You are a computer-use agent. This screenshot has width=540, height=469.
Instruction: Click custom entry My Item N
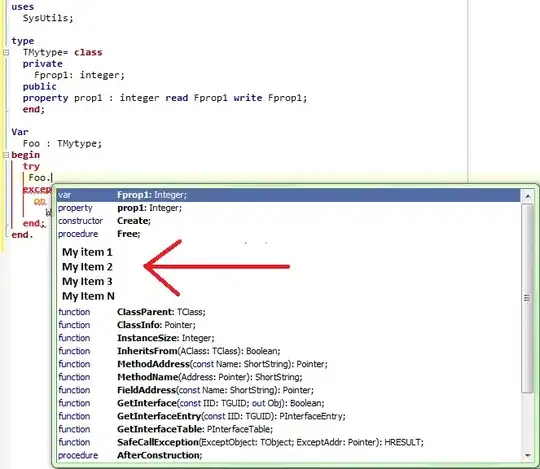tap(88, 296)
